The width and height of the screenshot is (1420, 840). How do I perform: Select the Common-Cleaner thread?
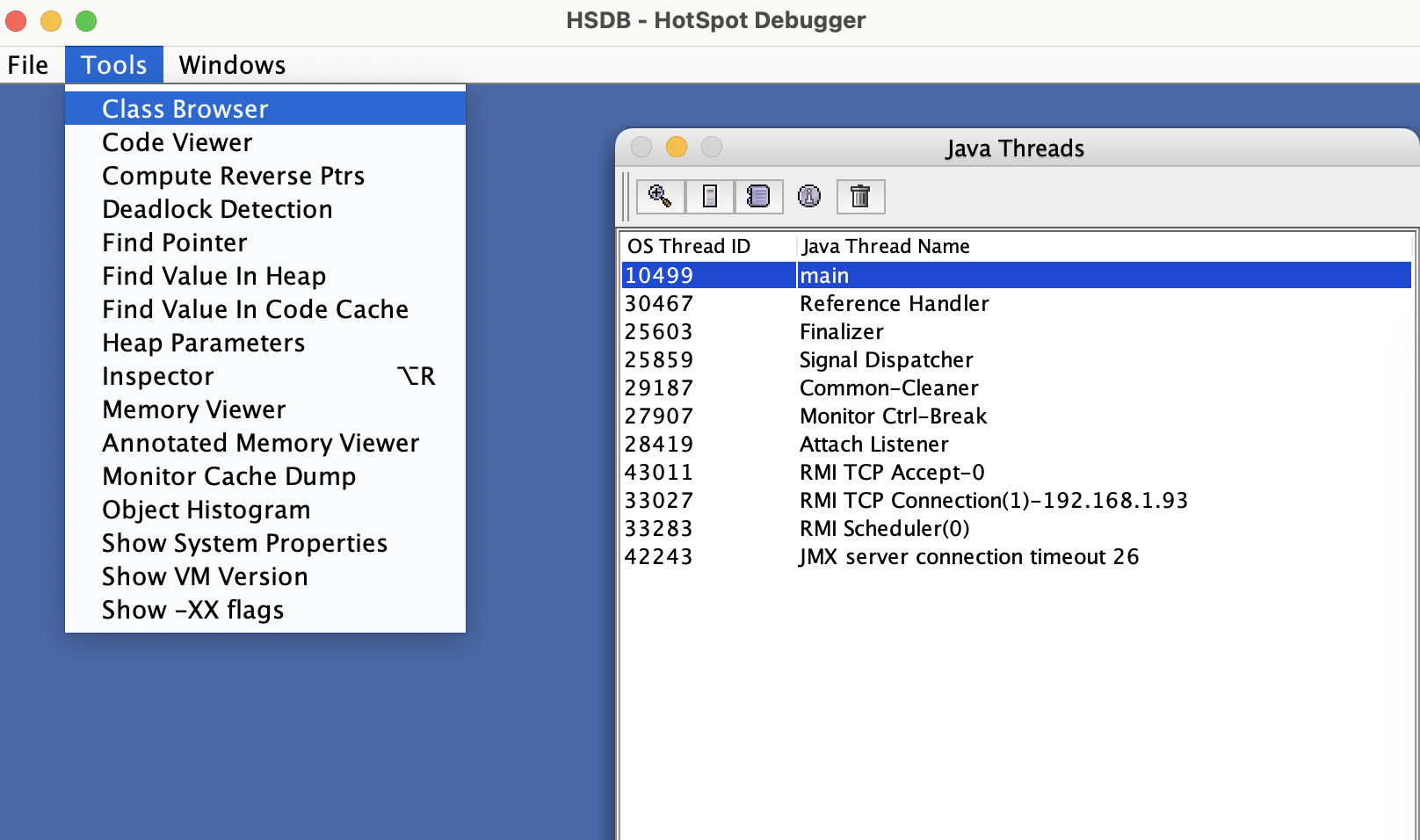tap(1017, 387)
